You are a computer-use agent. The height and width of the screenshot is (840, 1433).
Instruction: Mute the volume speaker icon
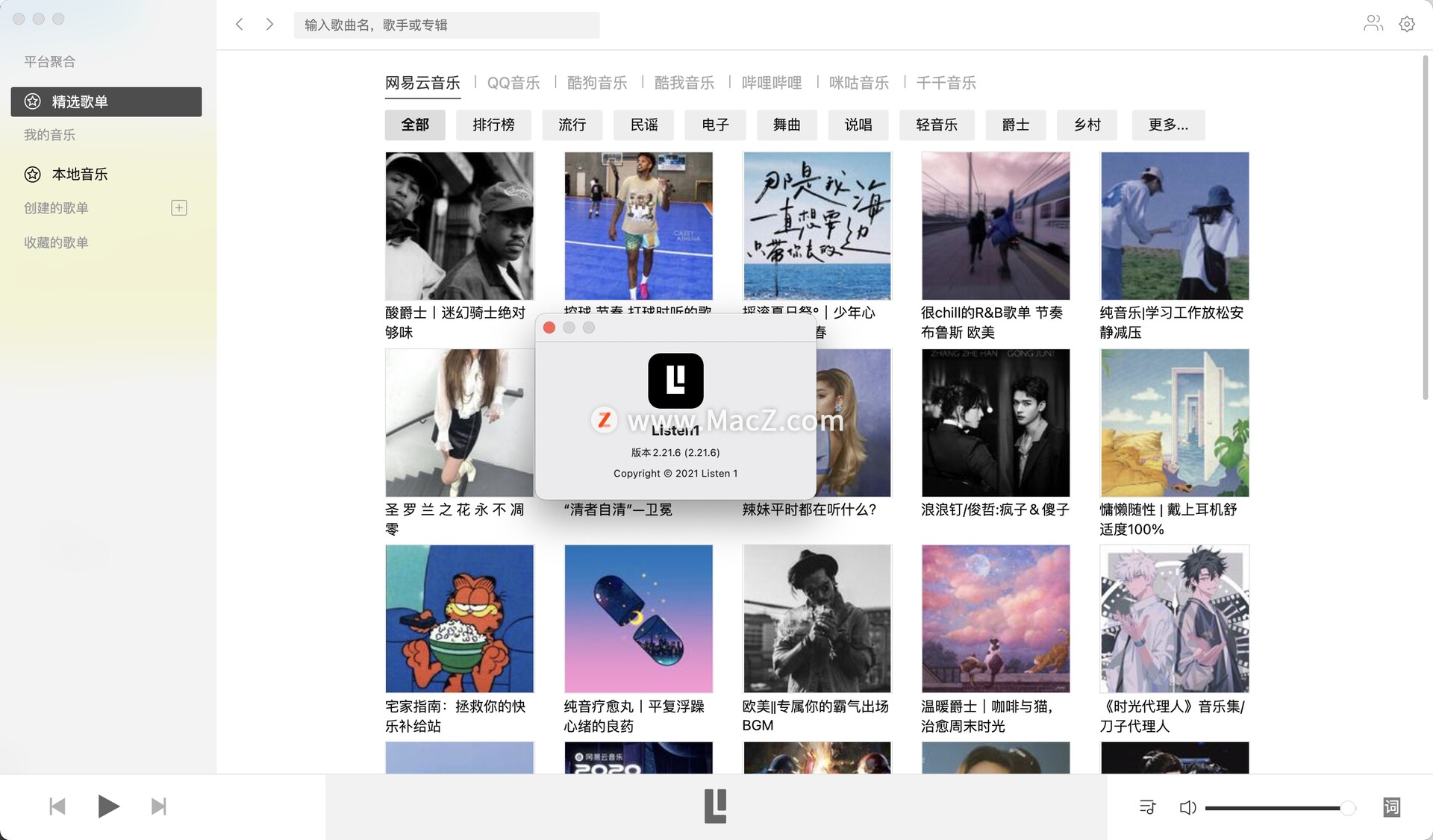pos(1187,808)
